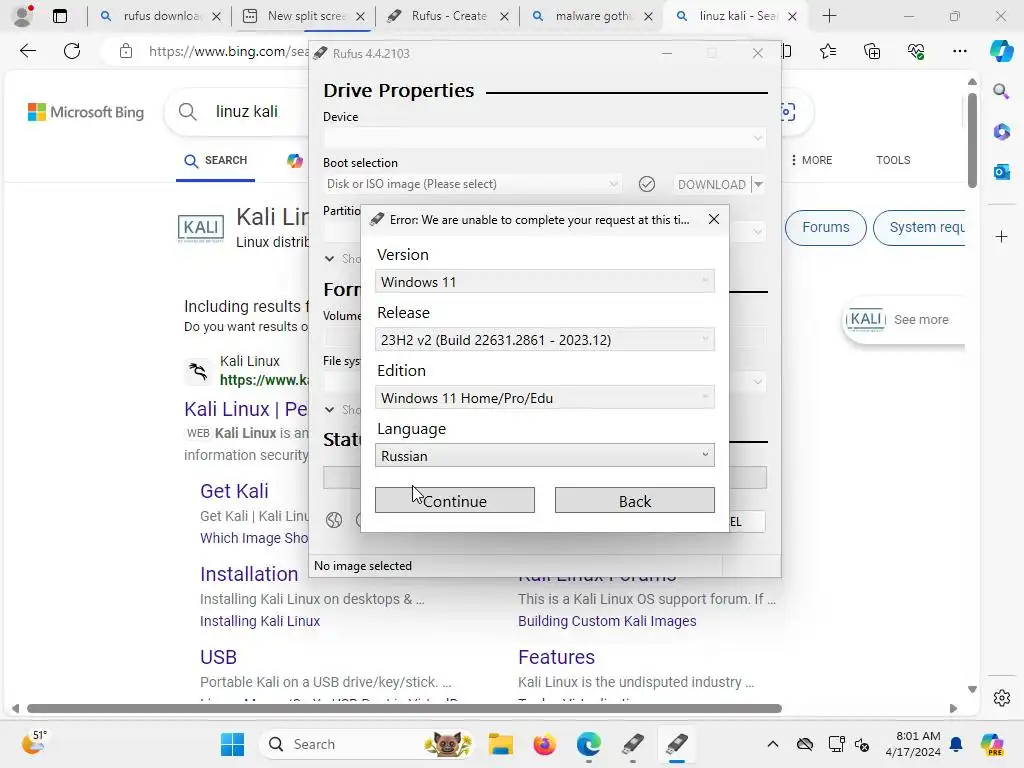
Task: Click Continue in the download dialog
Action: (x=455, y=500)
